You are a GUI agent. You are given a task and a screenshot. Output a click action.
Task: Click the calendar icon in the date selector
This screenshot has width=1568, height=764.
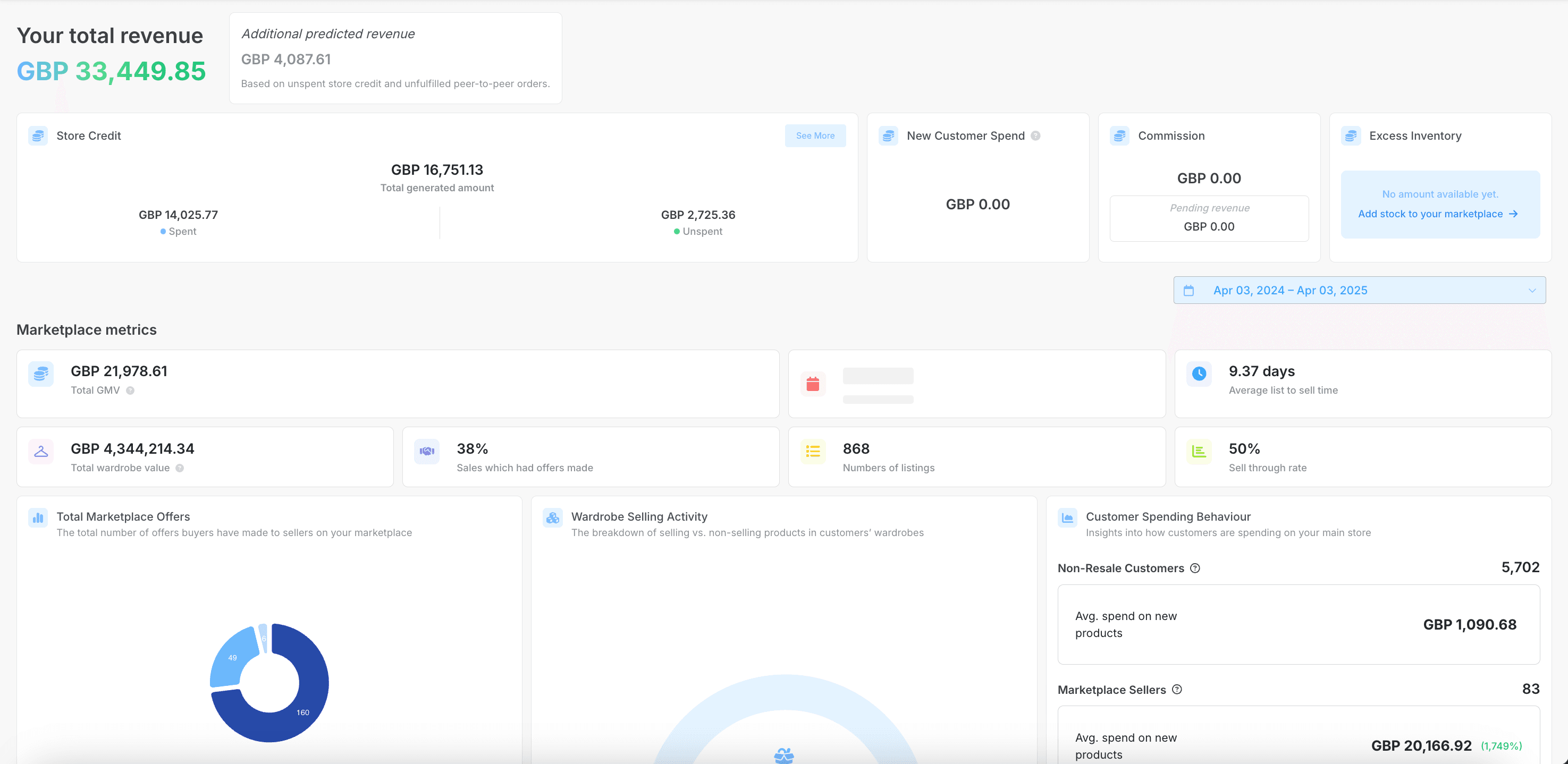pos(1190,290)
